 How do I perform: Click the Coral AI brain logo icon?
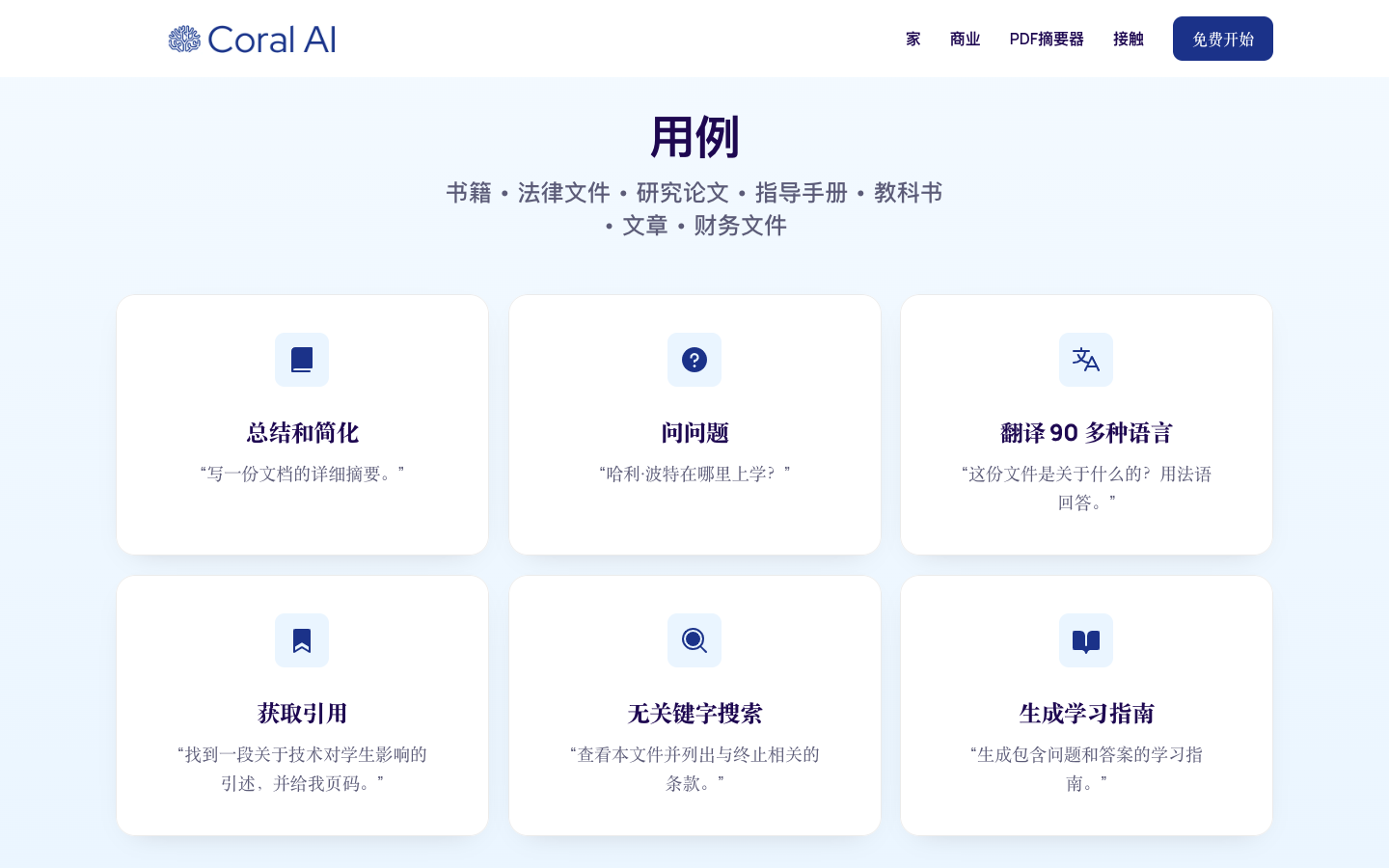tap(184, 39)
